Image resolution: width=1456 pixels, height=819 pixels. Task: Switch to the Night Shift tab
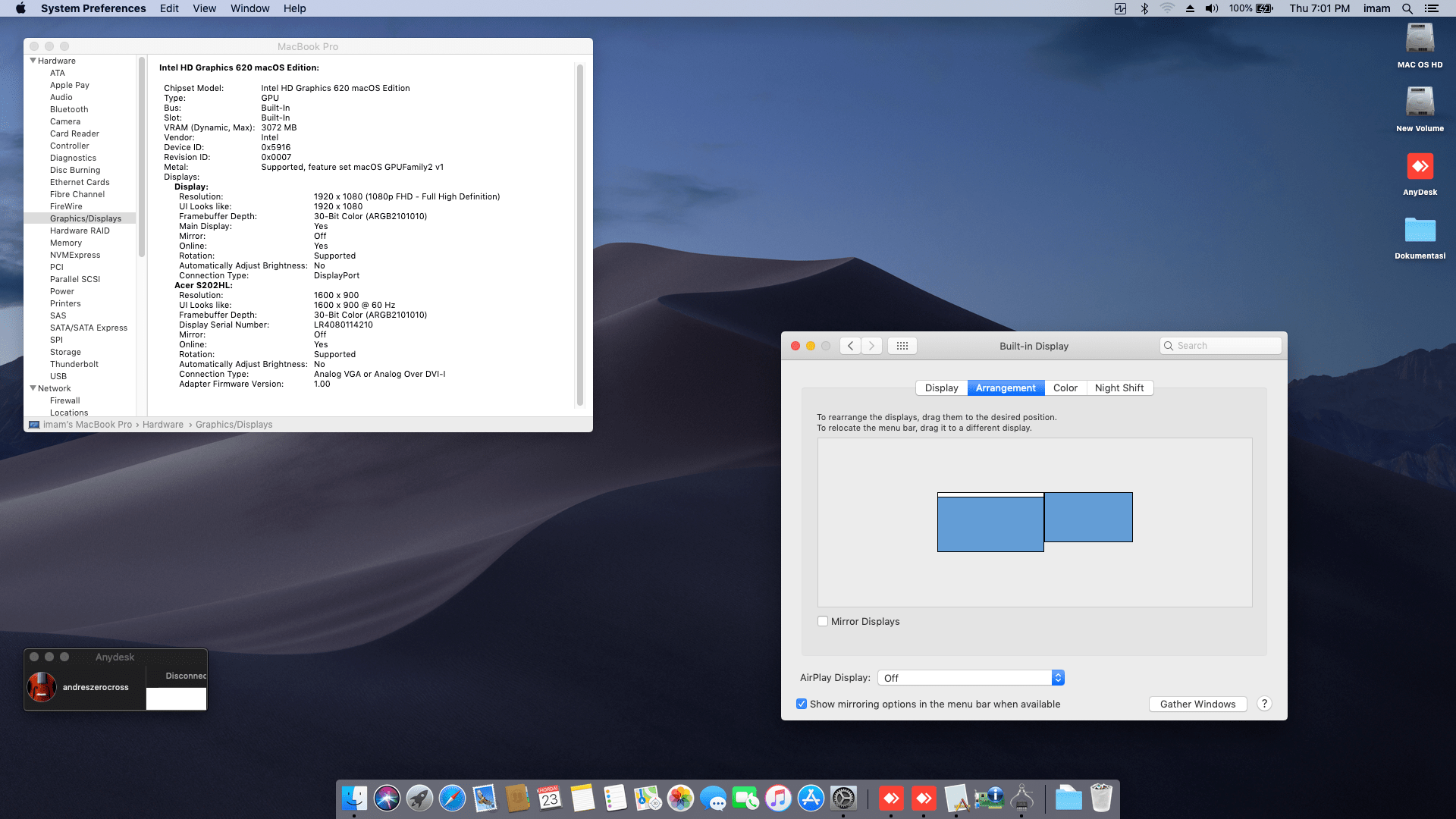(1120, 388)
